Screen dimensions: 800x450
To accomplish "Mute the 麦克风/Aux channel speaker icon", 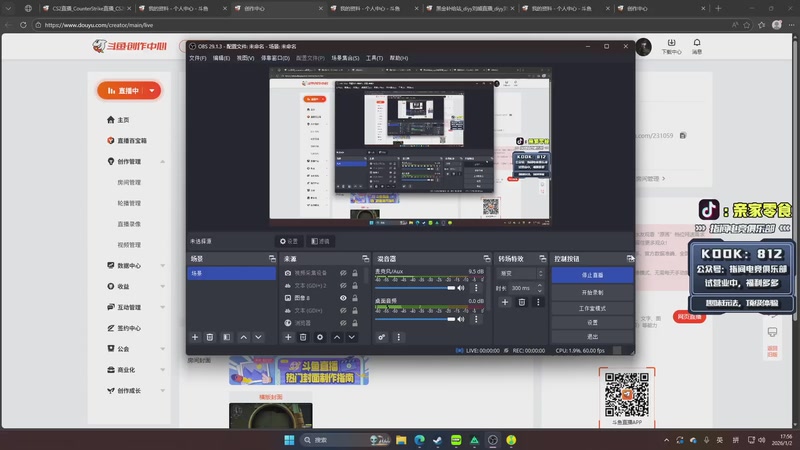I will 461,288.
